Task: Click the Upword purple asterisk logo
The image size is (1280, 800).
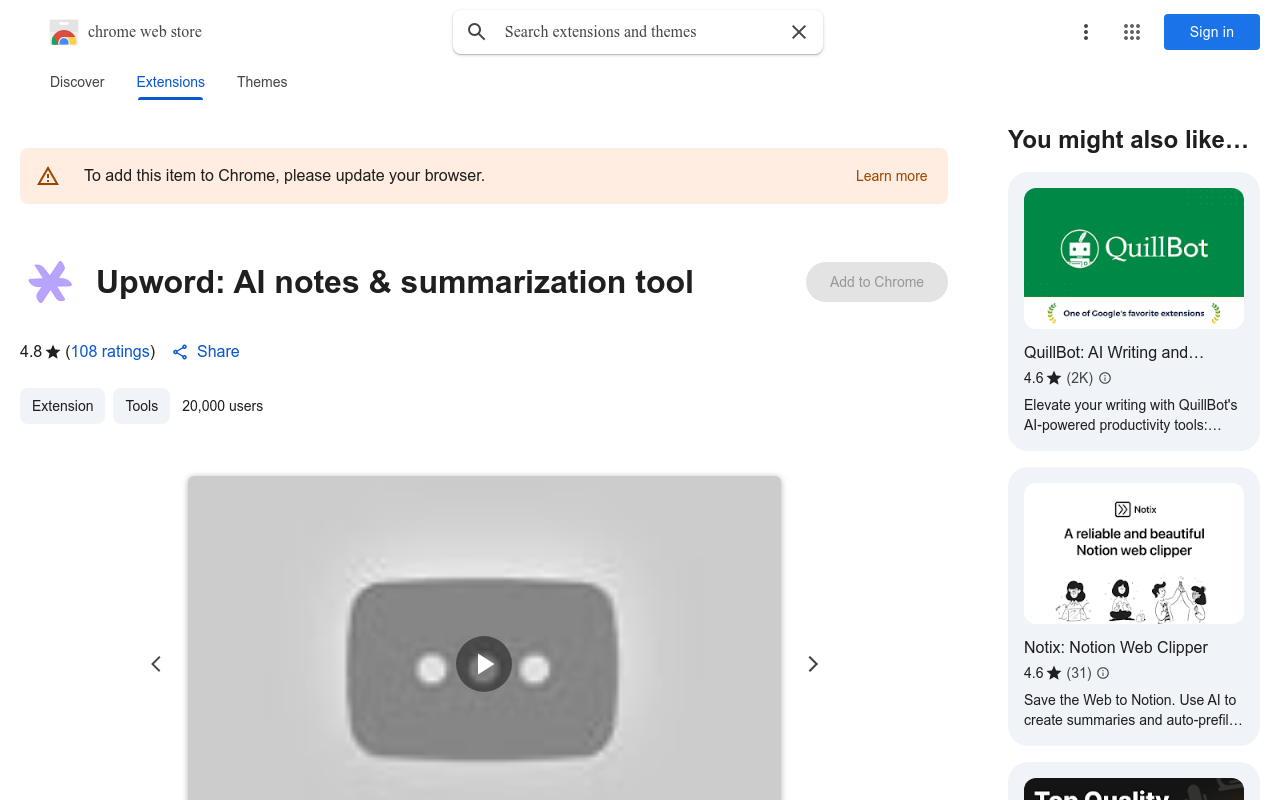Action: 50,282
